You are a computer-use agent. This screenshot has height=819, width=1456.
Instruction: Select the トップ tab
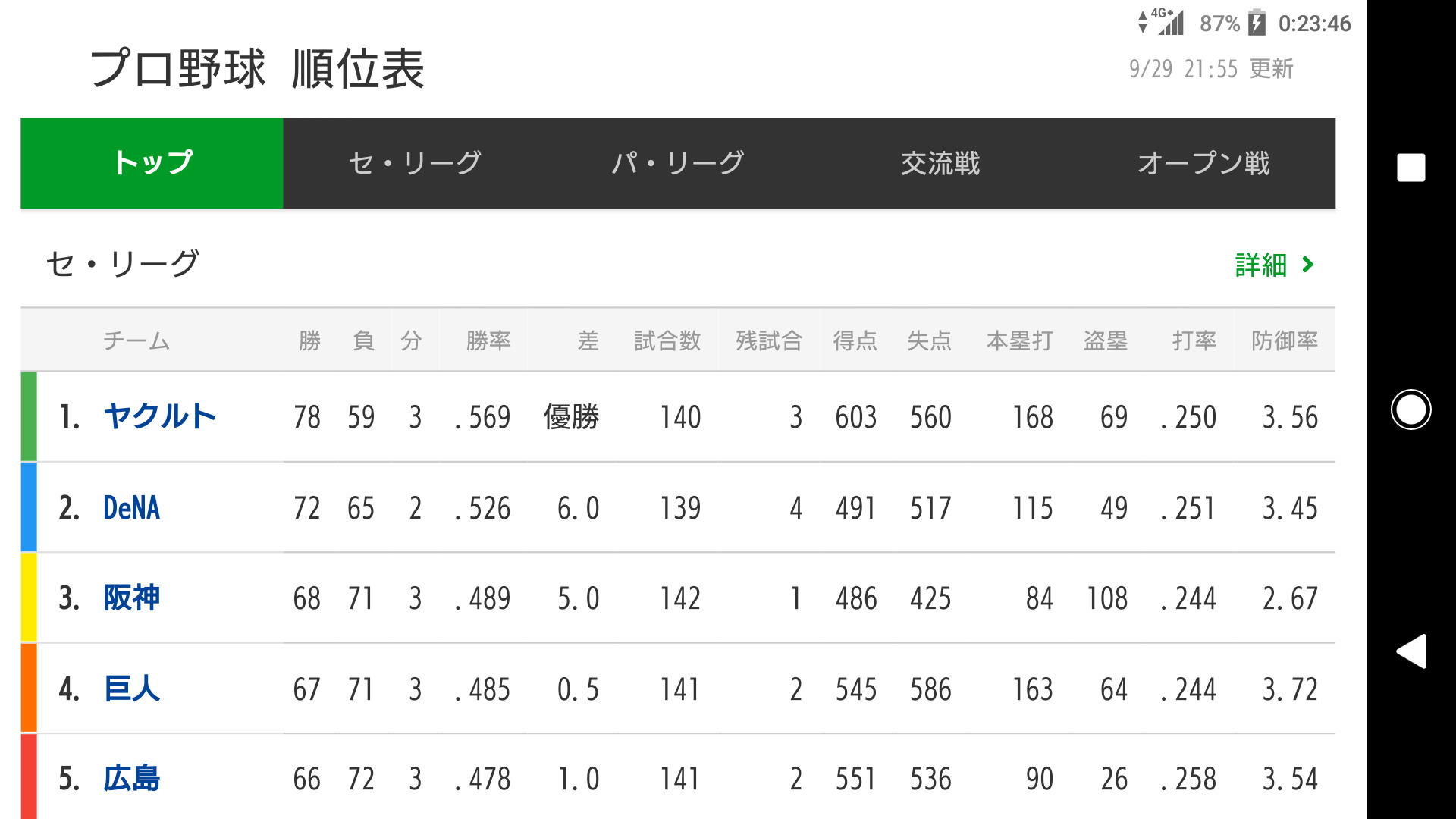point(152,163)
